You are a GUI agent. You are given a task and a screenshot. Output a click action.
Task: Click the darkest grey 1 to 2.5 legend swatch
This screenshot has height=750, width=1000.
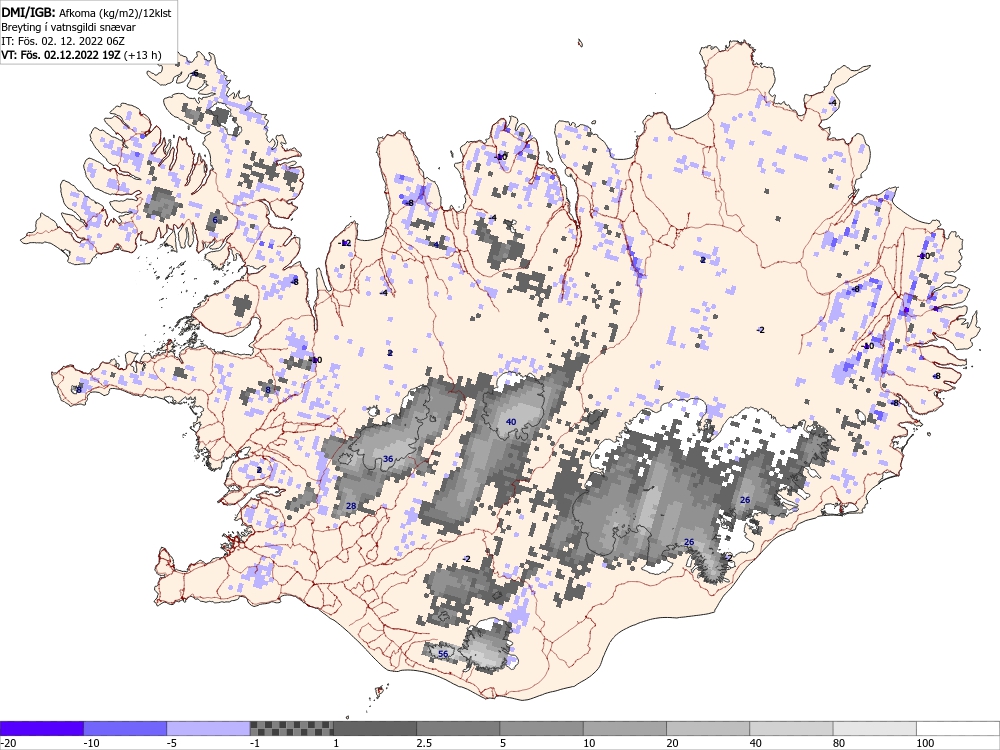coord(374,728)
